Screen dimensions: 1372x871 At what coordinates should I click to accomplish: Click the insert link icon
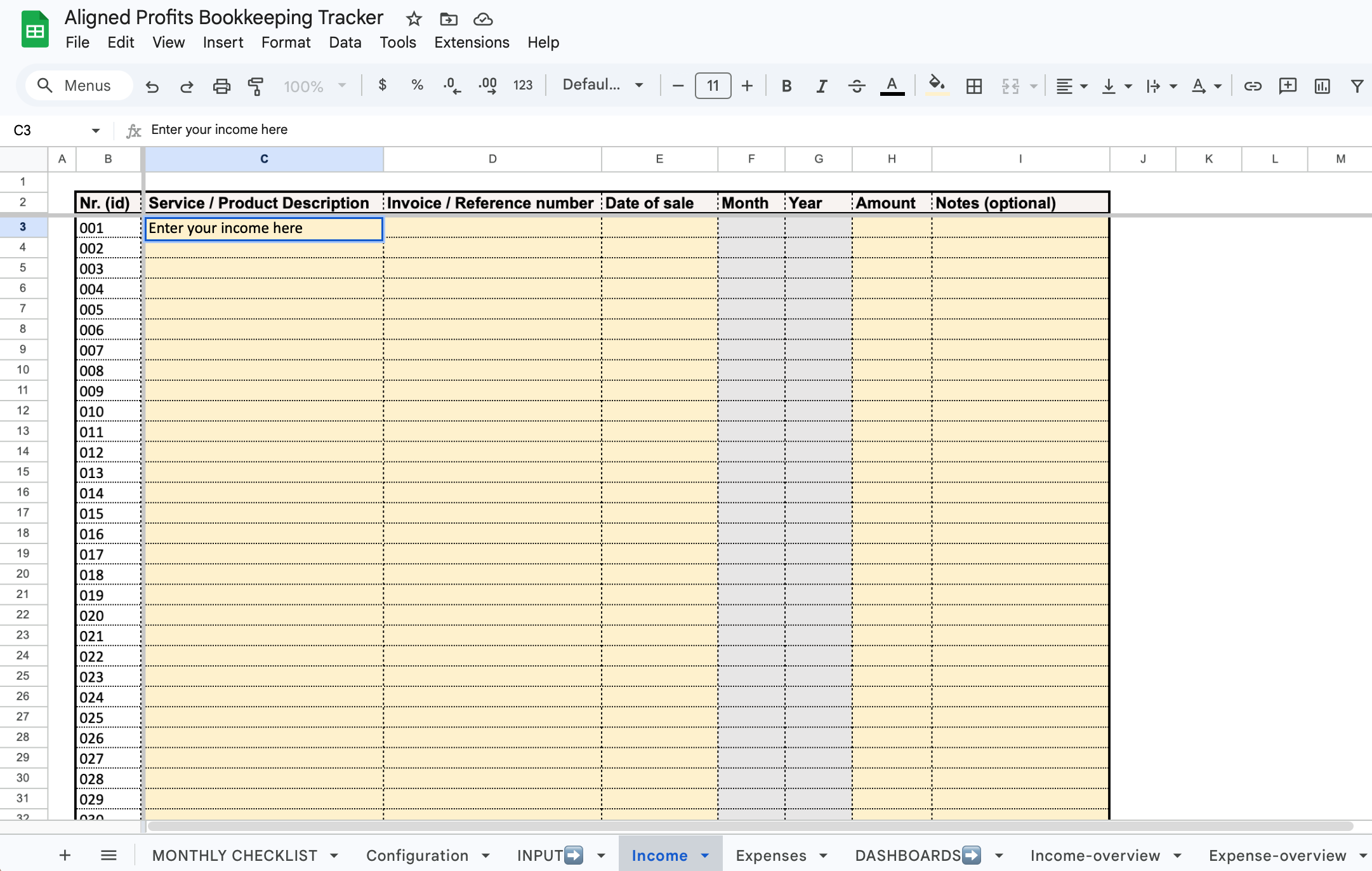1252,86
